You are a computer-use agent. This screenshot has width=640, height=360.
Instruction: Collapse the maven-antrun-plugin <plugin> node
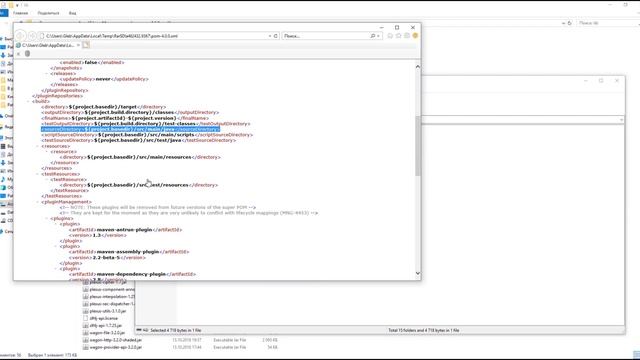click(x=56, y=224)
